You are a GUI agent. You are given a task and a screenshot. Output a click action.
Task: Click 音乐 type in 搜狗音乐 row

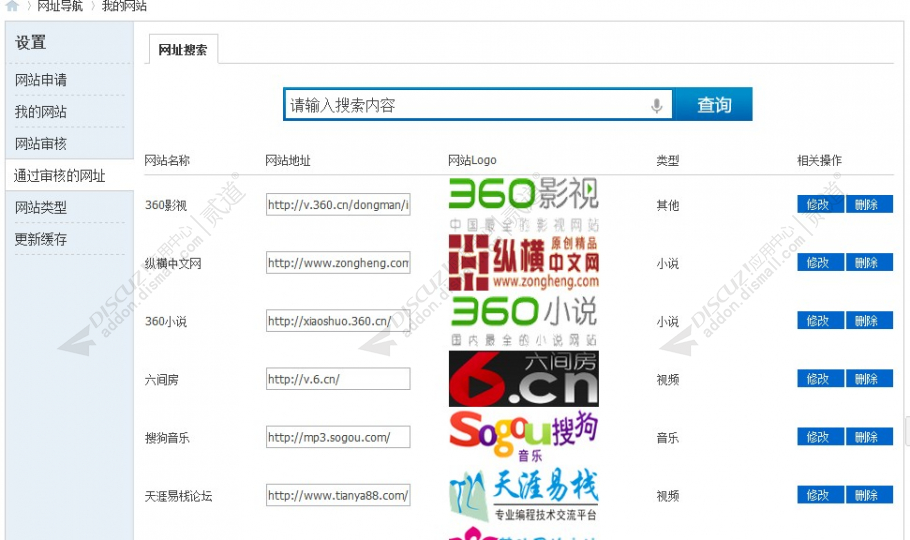[x=667, y=438]
